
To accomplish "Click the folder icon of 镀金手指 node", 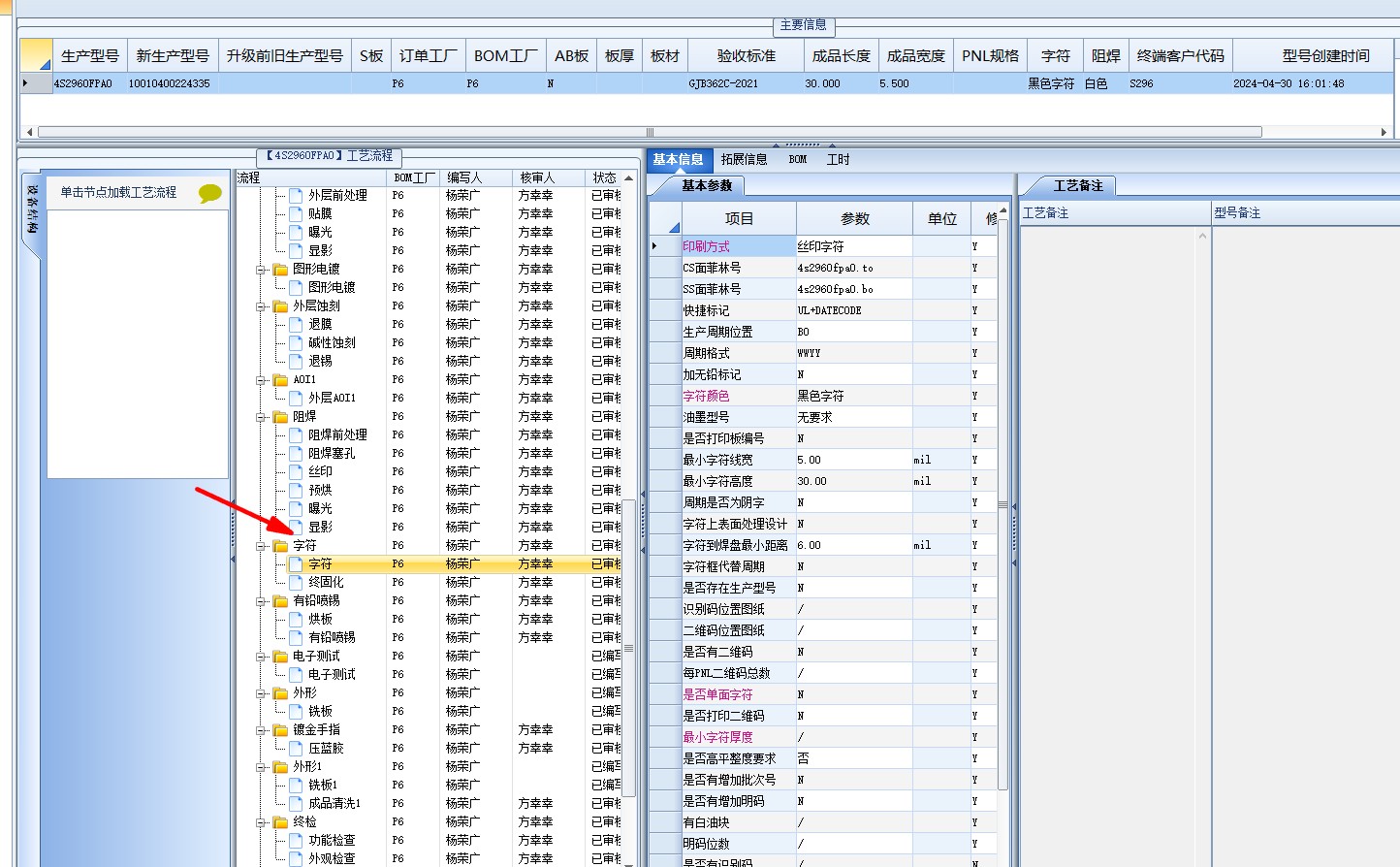I will pyautogui.click(x=280, y=730).
